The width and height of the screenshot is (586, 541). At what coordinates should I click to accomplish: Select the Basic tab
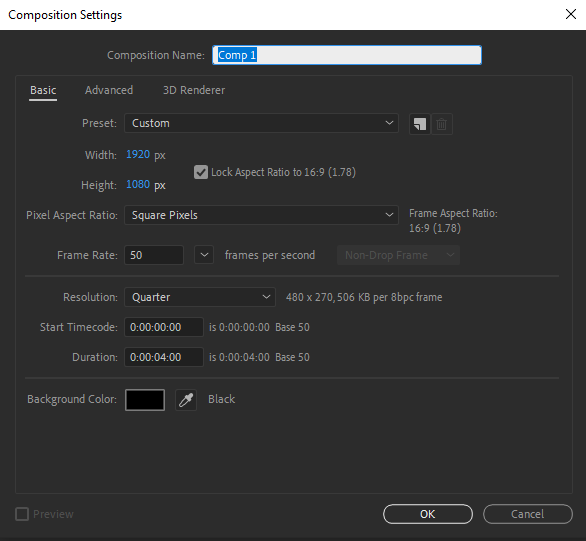[x=43, y=90]
